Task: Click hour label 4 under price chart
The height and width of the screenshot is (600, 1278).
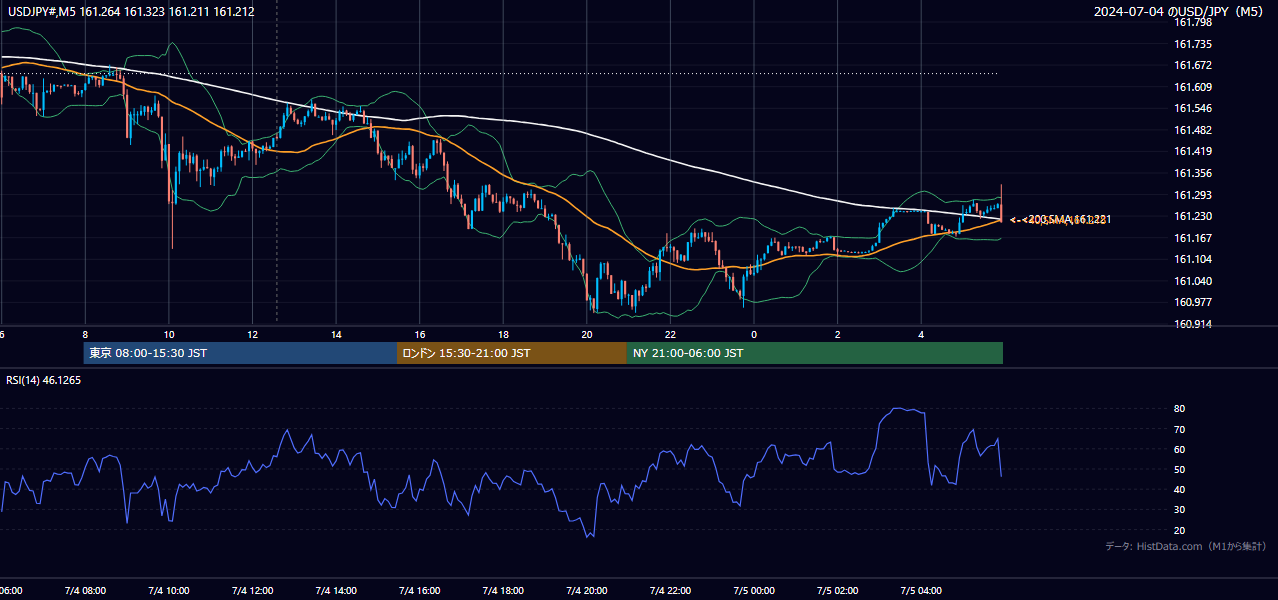Action: (x=922, y=334)
